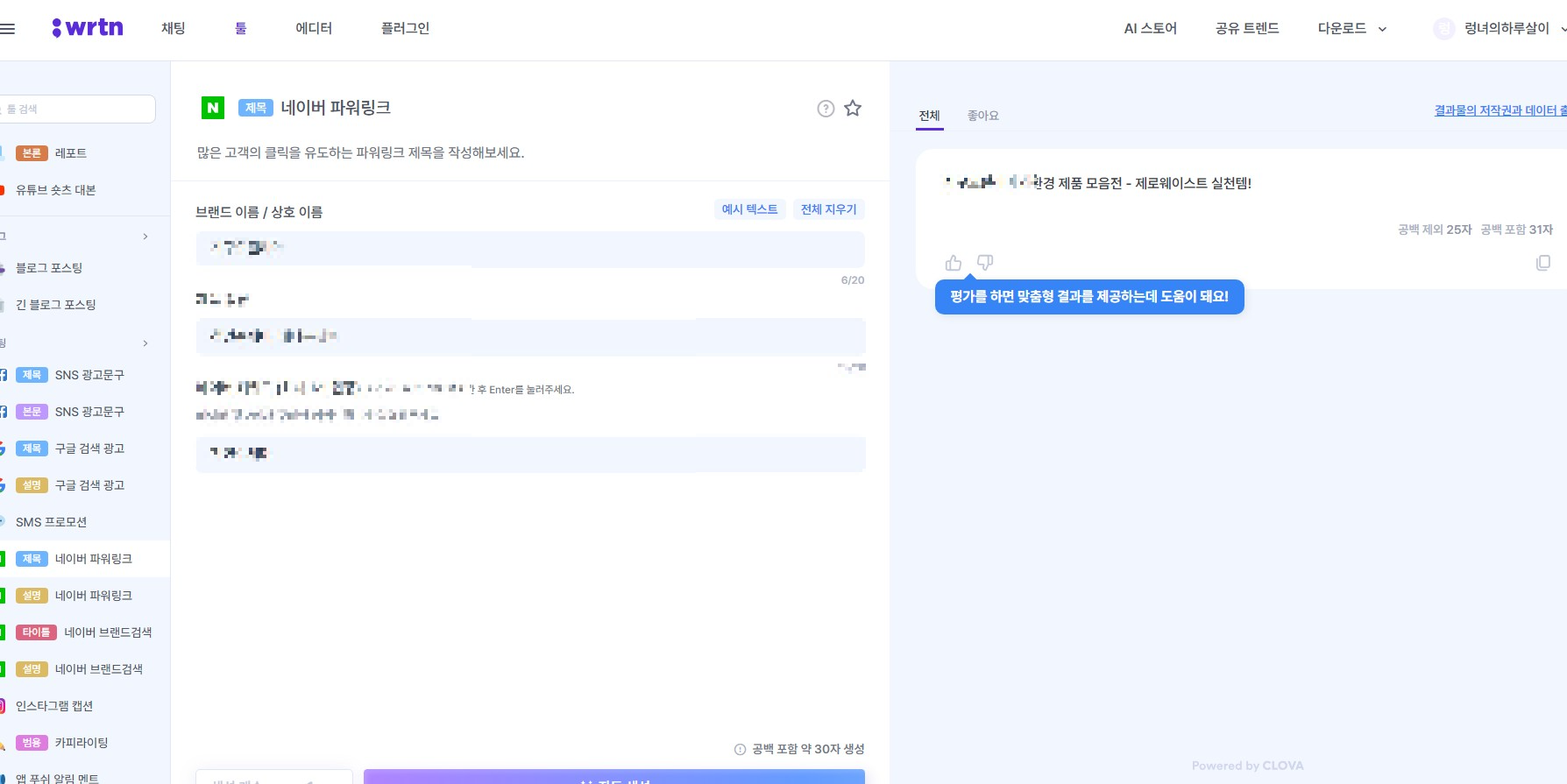Switch to the 좋아요 tab
The height and width of the screenshot is (784, 1567).
[x=982, y=116]
